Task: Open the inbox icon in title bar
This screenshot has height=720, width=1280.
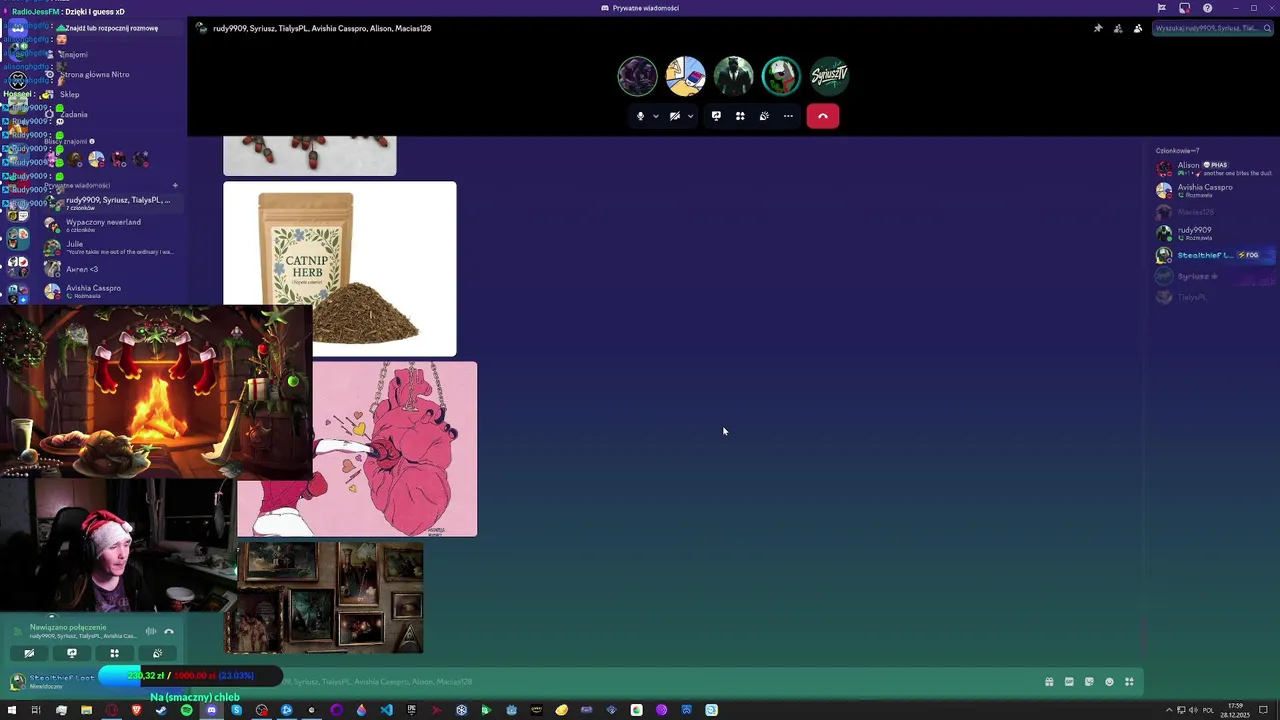Action: [x=1184, y=8]
